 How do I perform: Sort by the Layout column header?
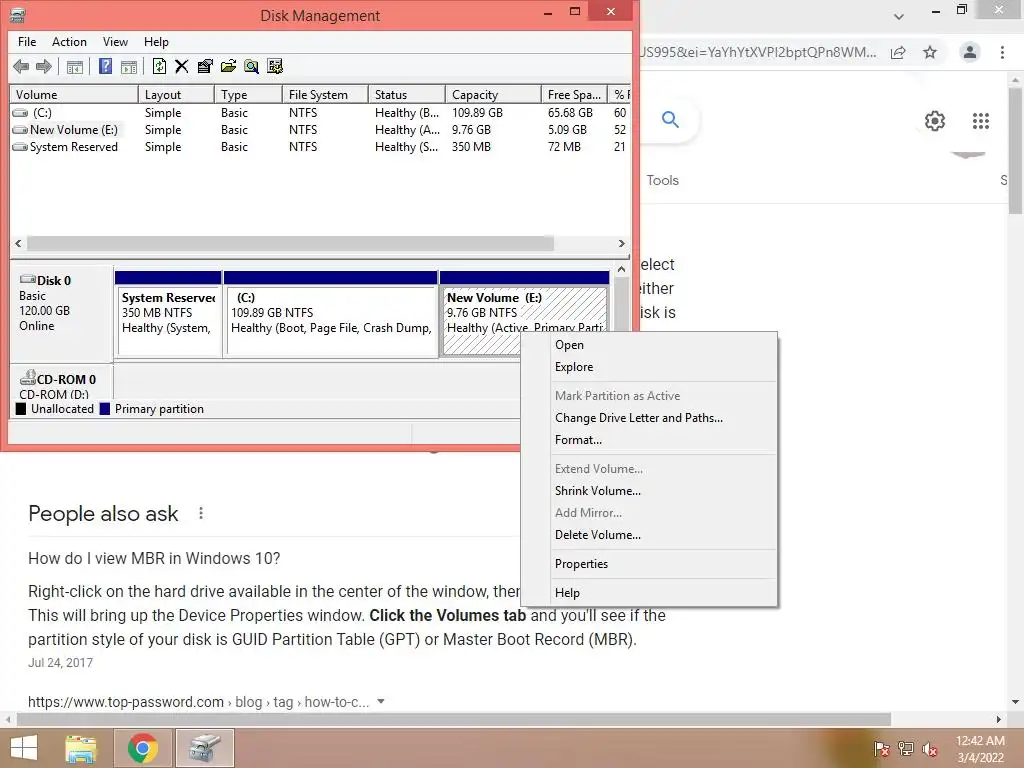(176, 95)
